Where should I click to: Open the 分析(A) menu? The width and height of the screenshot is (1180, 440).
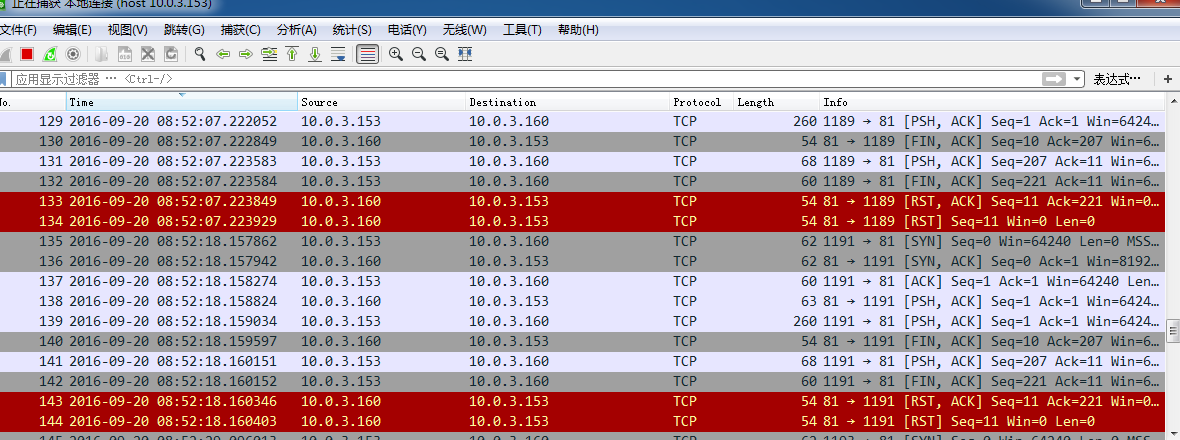pyautogui.click(x=296, y=30)
